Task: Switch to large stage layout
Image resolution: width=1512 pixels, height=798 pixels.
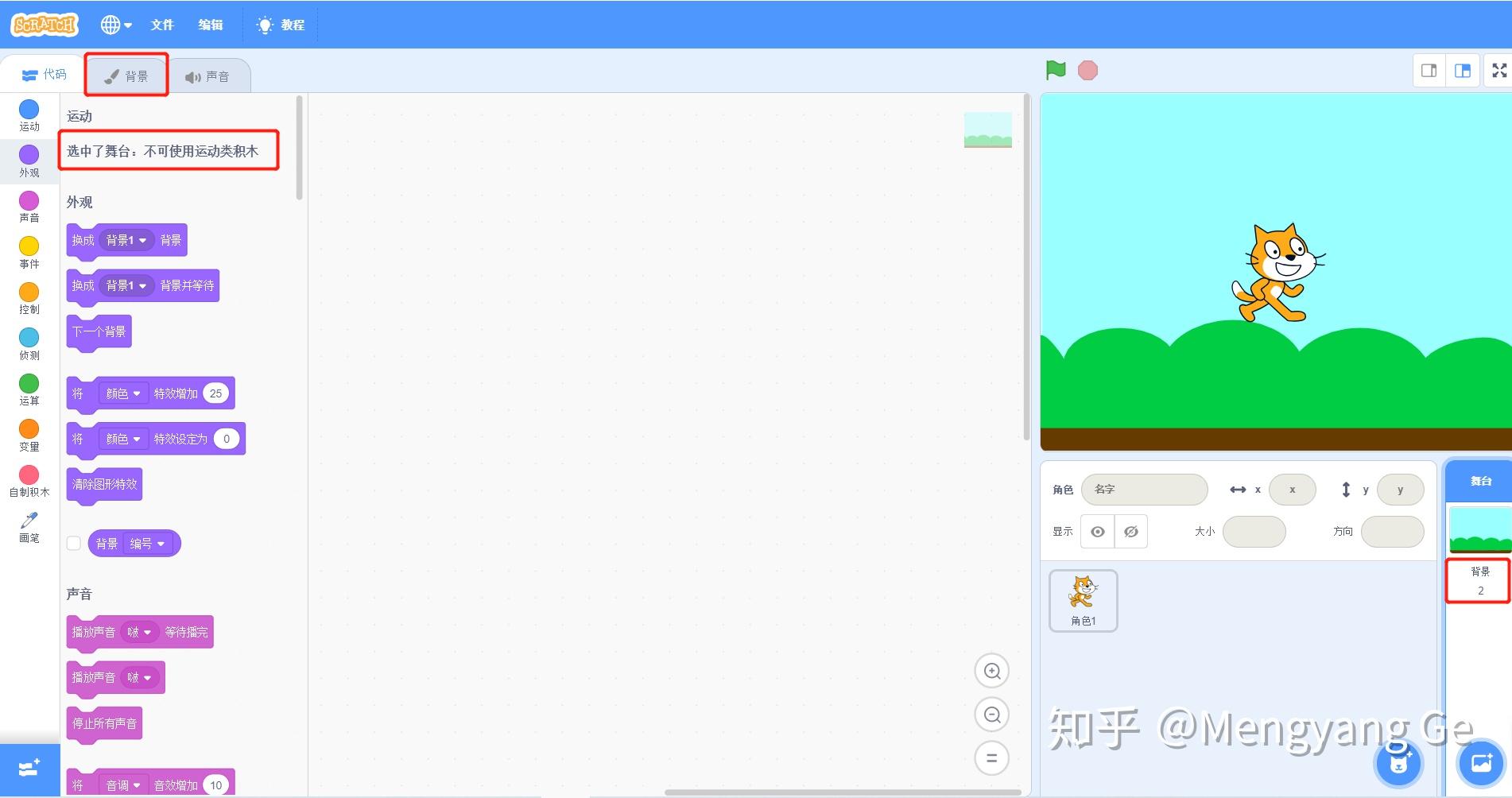Action: (x=1463, y=71)
